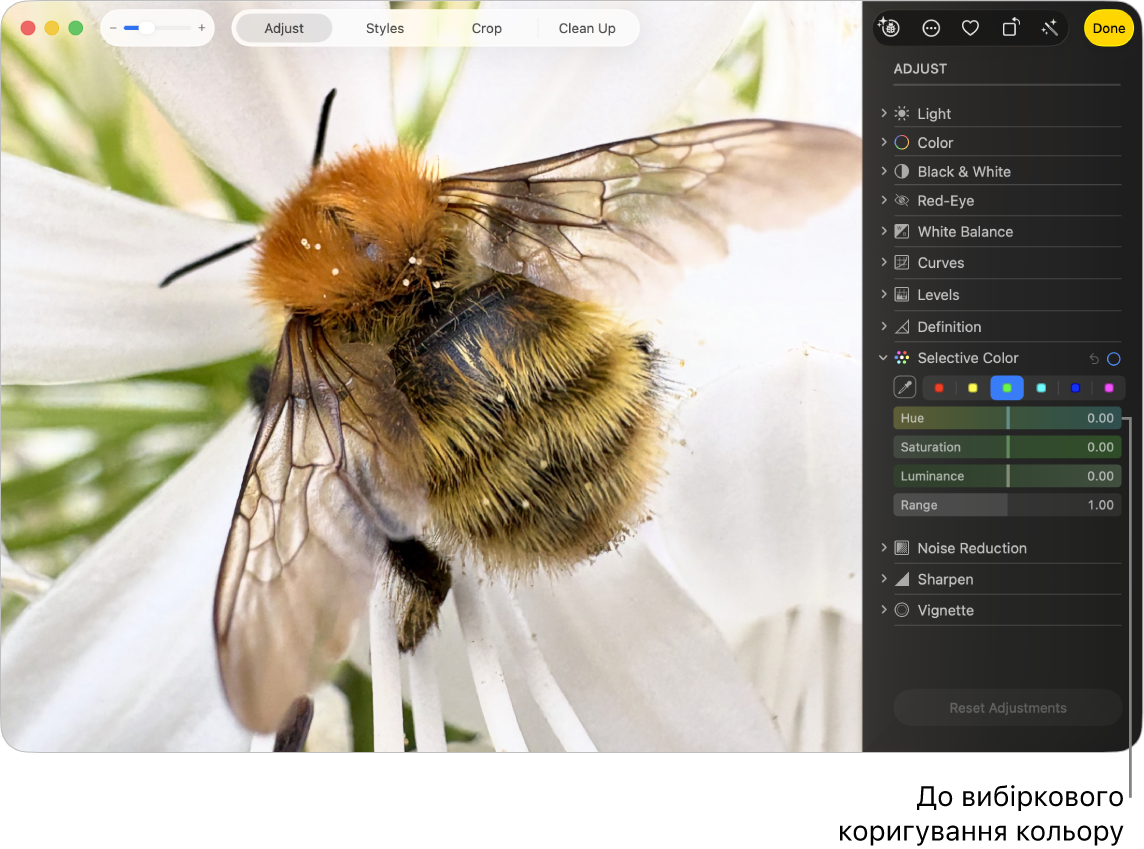The height and width of the screenshot is (849, 1144).
Task: Click the rotate photo icon
Action: [x=1010, y=28]
